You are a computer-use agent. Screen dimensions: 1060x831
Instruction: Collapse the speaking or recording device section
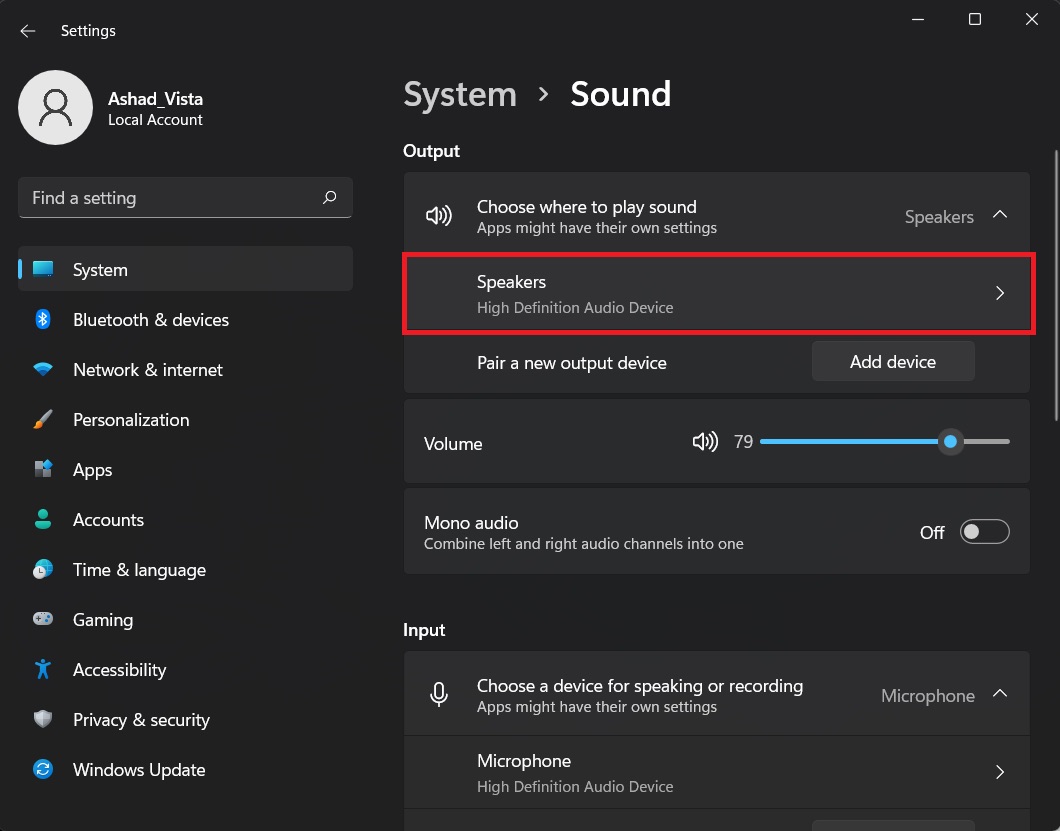click(999, 692)
